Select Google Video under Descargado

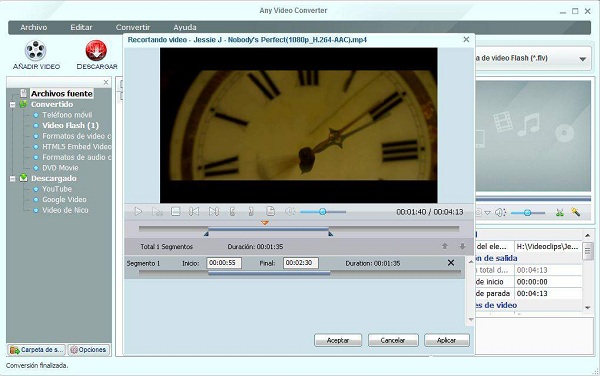[64, 200]
